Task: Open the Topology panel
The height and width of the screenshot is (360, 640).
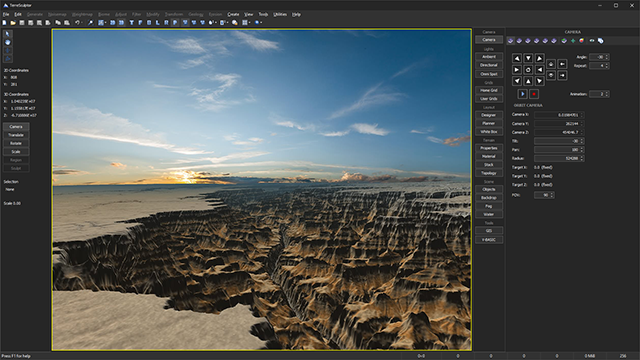Action: 489,173
